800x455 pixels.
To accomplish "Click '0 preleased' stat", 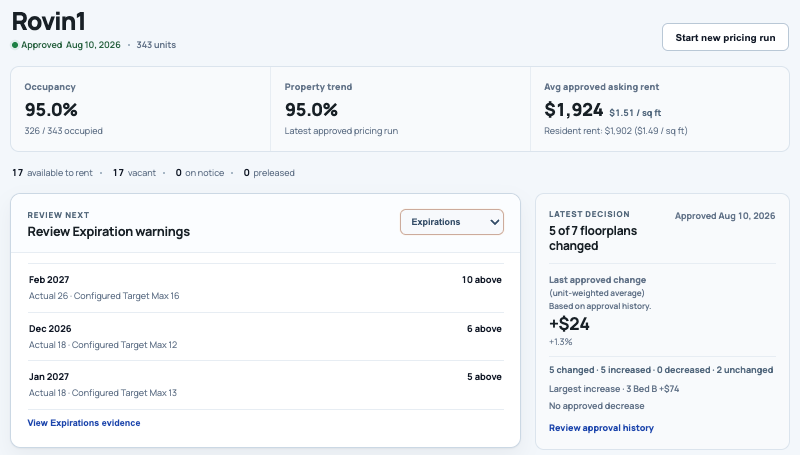I will [x=269, y=173].
